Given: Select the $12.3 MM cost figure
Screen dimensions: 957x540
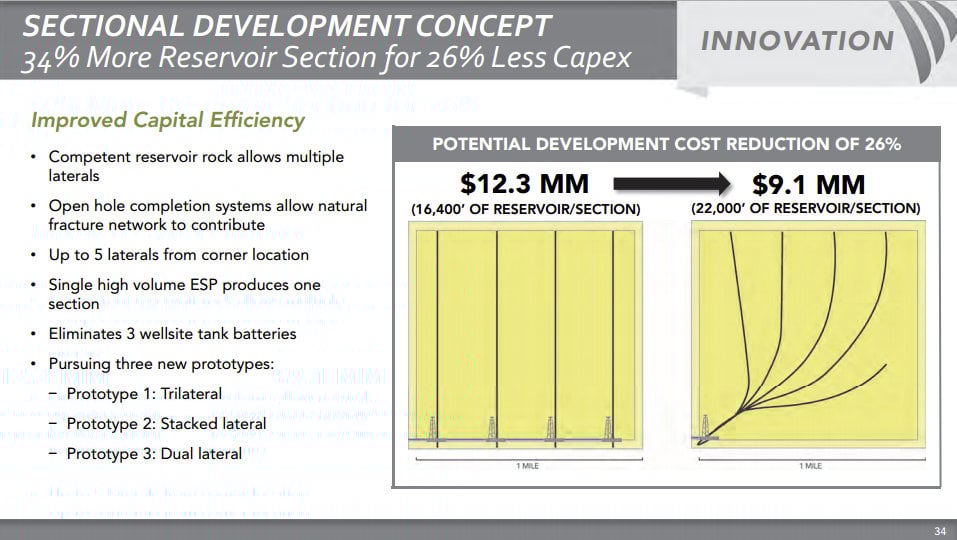Looking at the screenshot, I should point(524,185).
